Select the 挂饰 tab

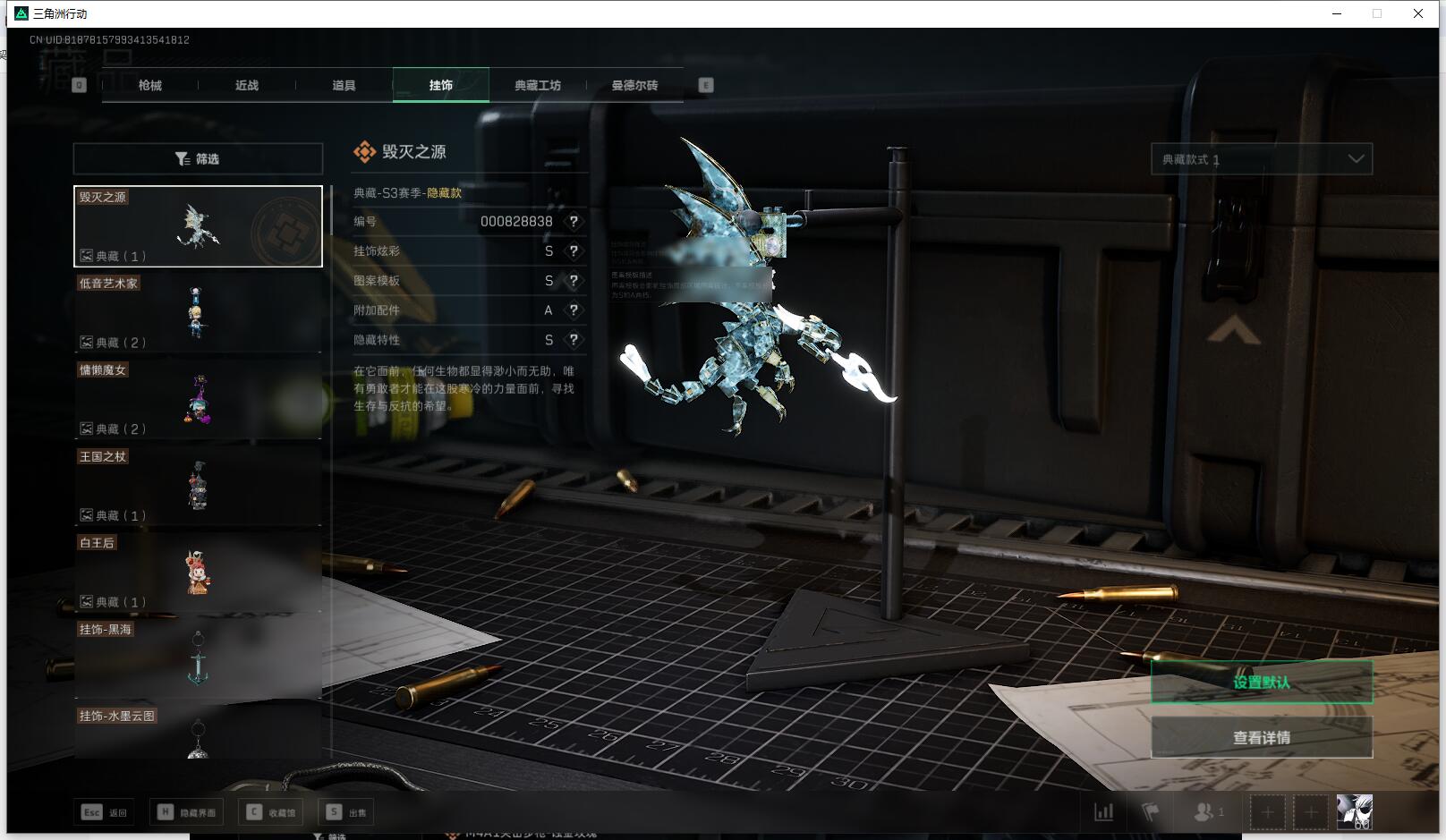tap(441, 85)
